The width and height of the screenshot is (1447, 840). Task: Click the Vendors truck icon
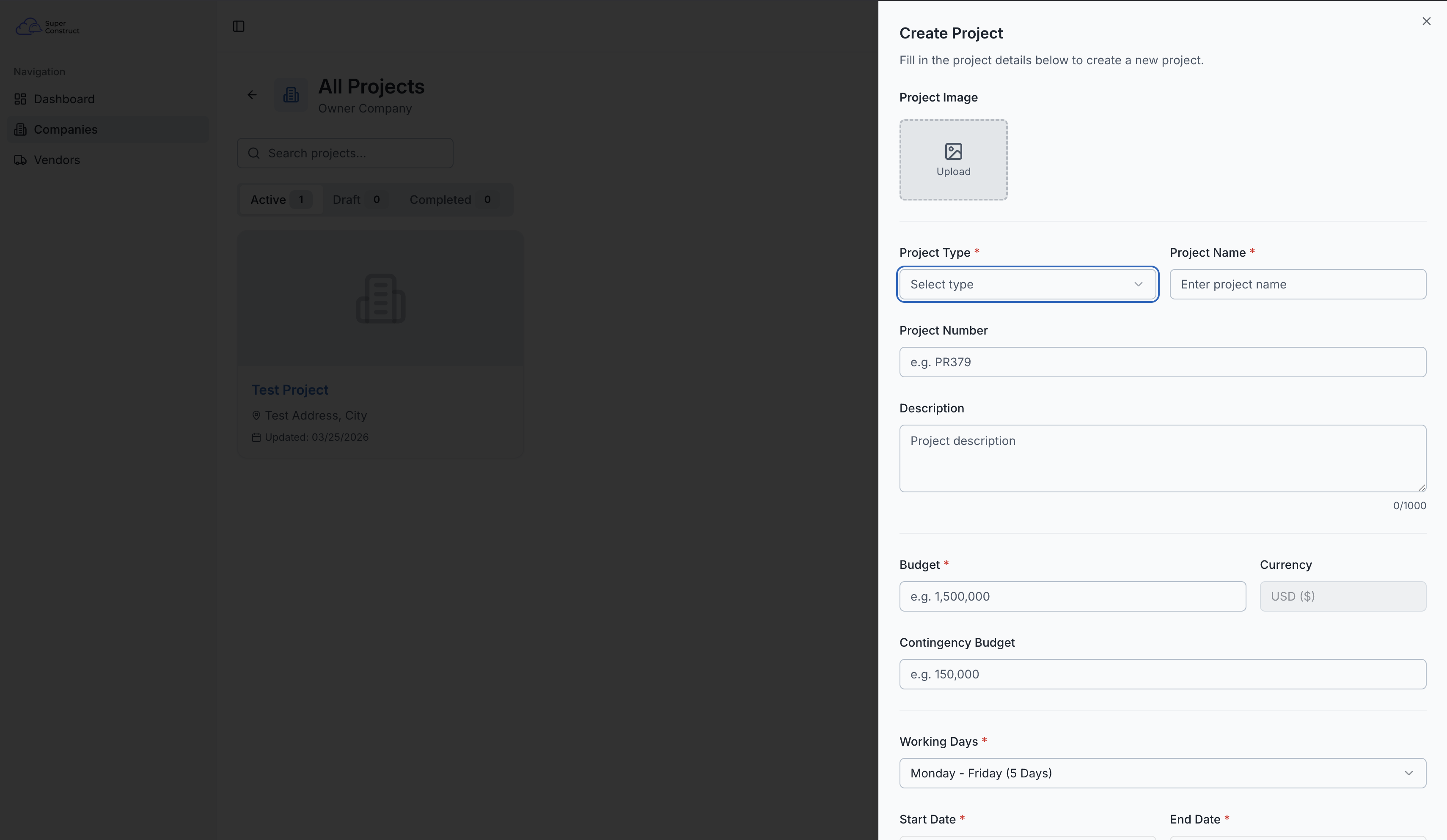point(20,160)
